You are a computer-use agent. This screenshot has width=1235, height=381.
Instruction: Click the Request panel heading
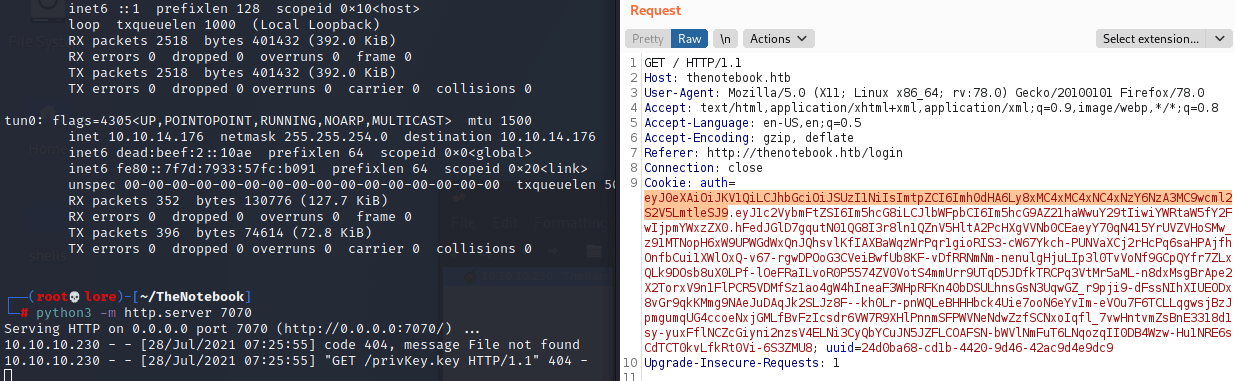click(655, 10)
